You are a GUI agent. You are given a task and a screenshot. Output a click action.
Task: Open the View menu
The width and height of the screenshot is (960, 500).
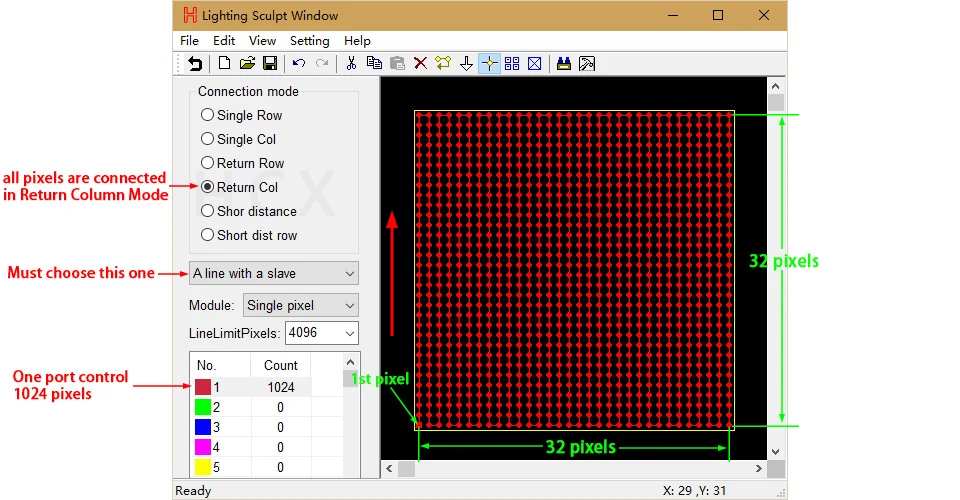coord(262,40)
